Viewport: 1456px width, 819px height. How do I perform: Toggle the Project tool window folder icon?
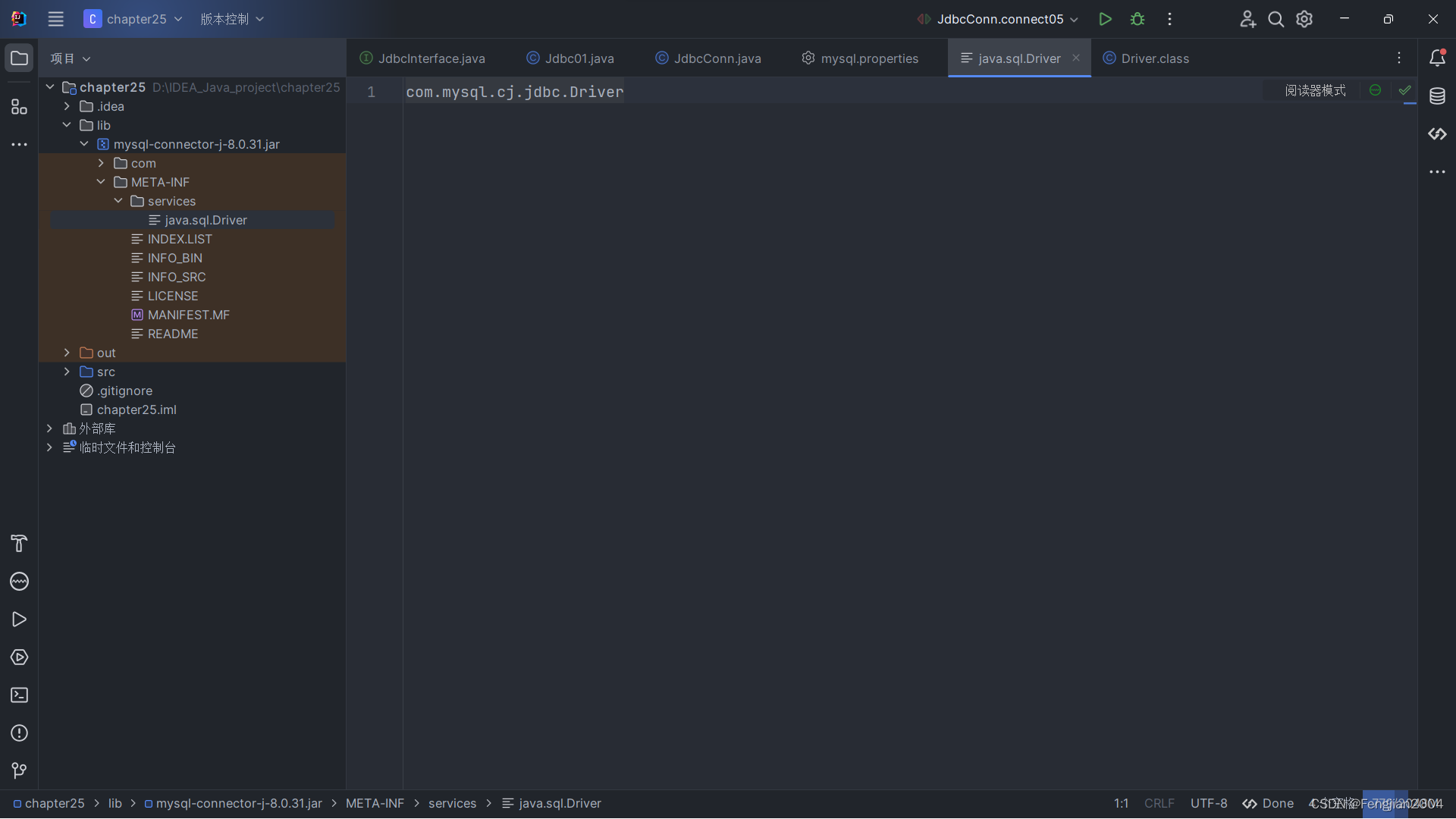(x=19, y=58)
